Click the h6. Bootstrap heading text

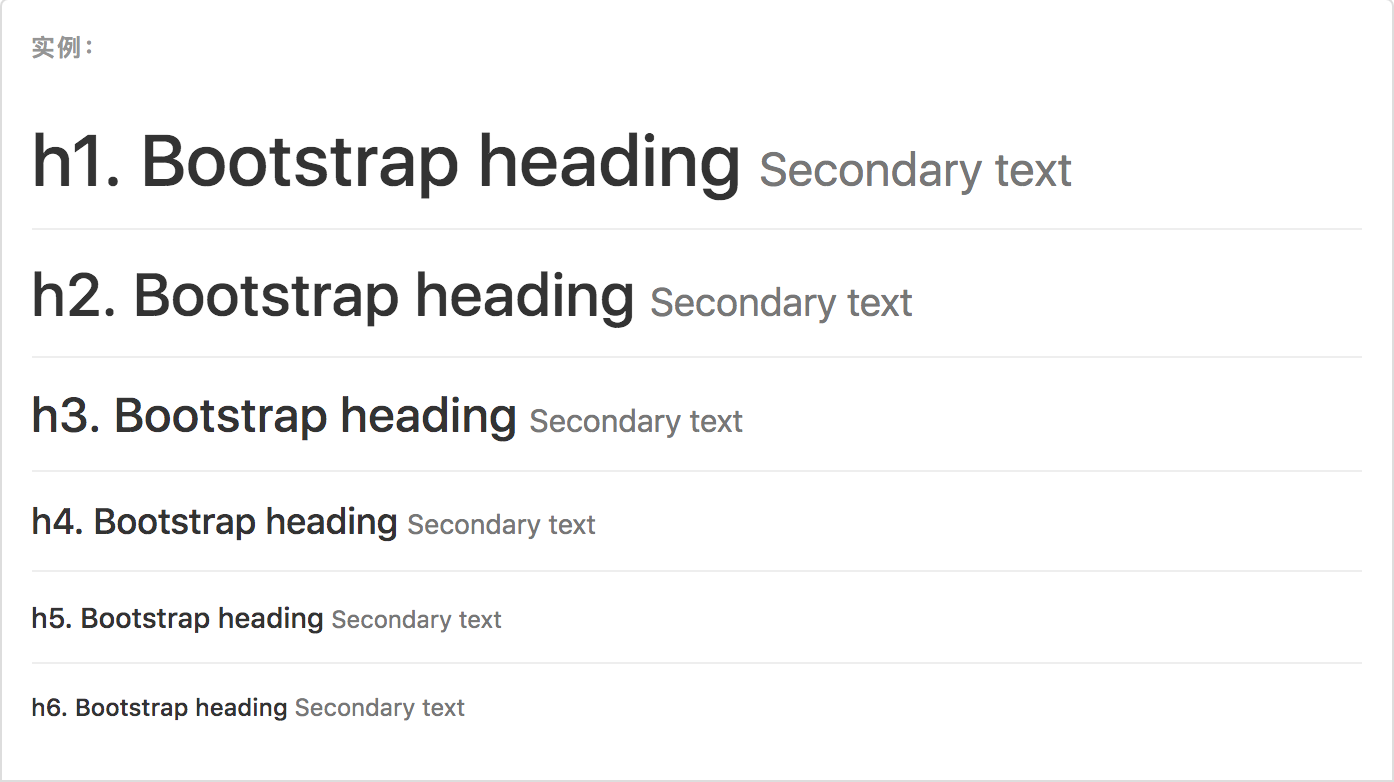tap(159, 708)
